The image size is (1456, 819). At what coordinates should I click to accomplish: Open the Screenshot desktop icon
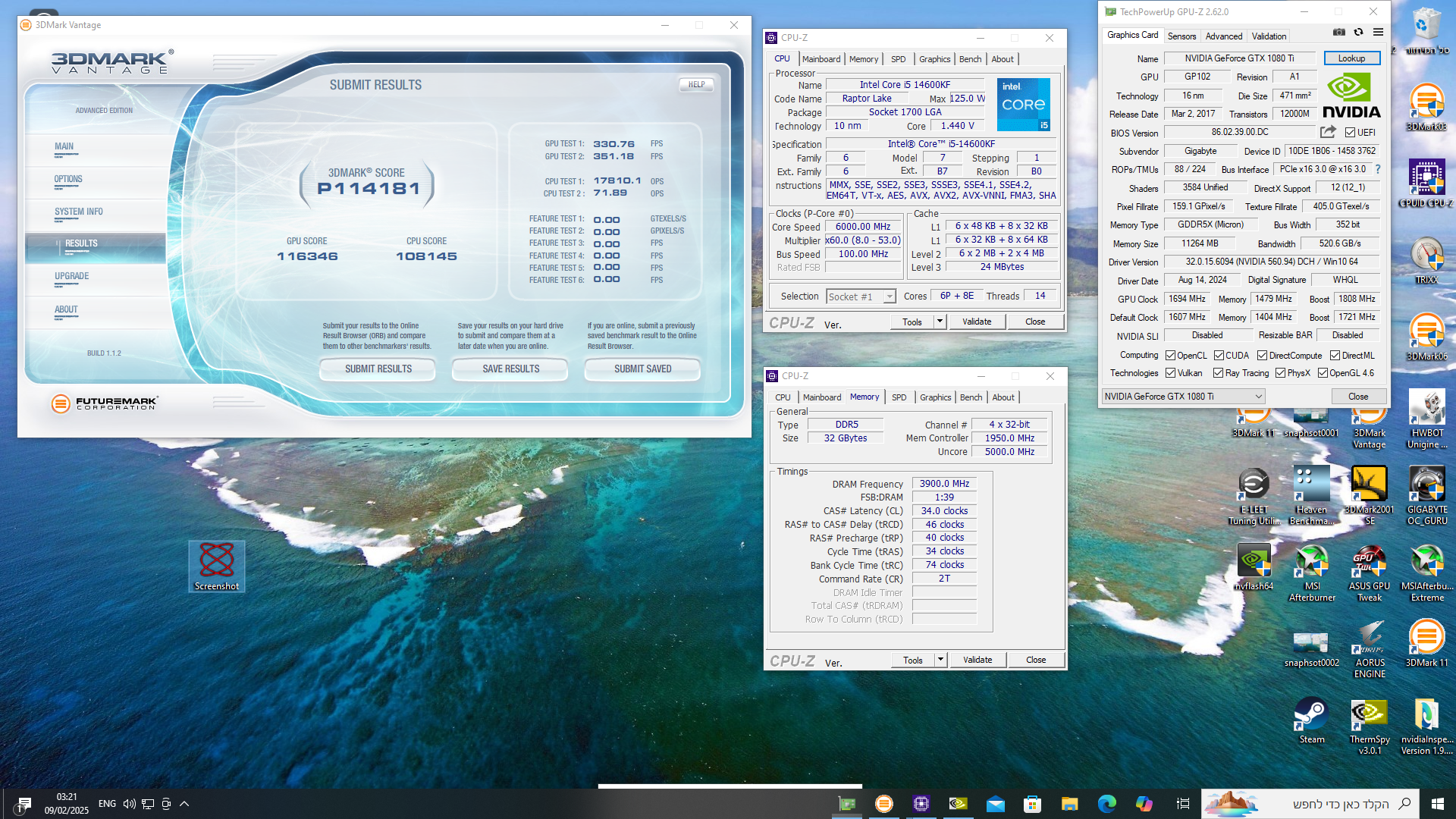(217, 566)
